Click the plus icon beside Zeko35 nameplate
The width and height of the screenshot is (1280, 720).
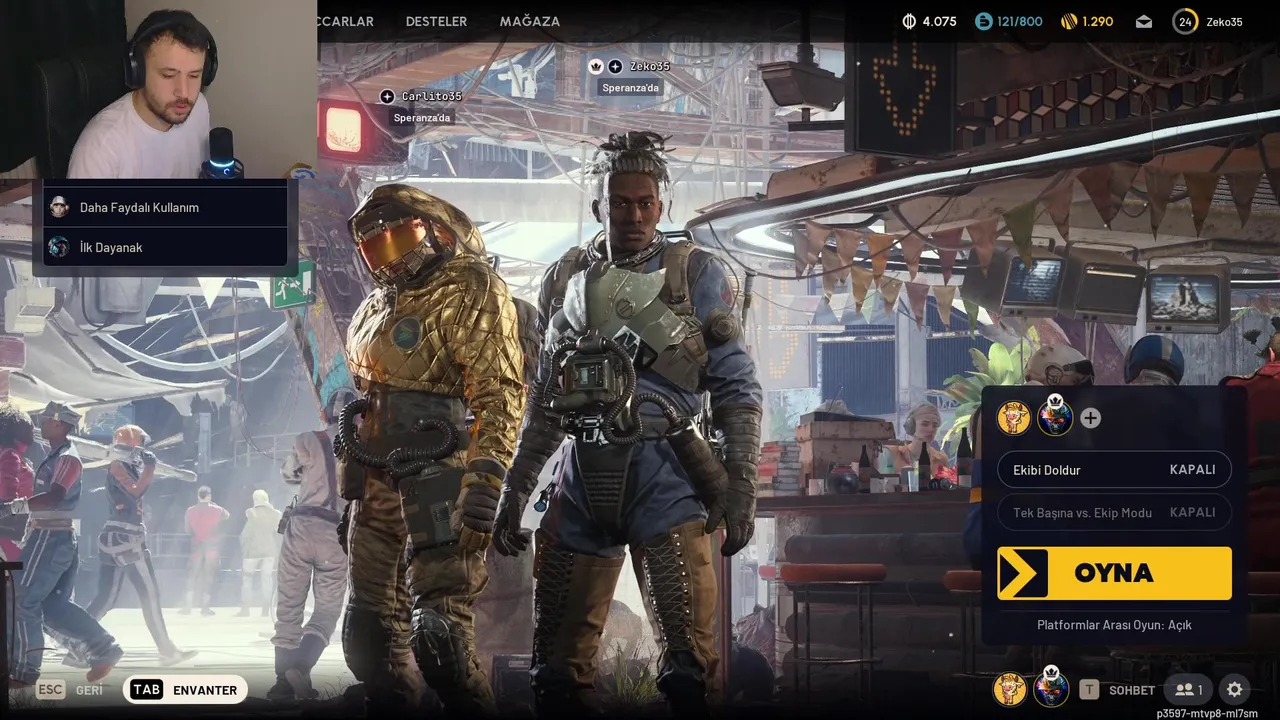(615, 66)
